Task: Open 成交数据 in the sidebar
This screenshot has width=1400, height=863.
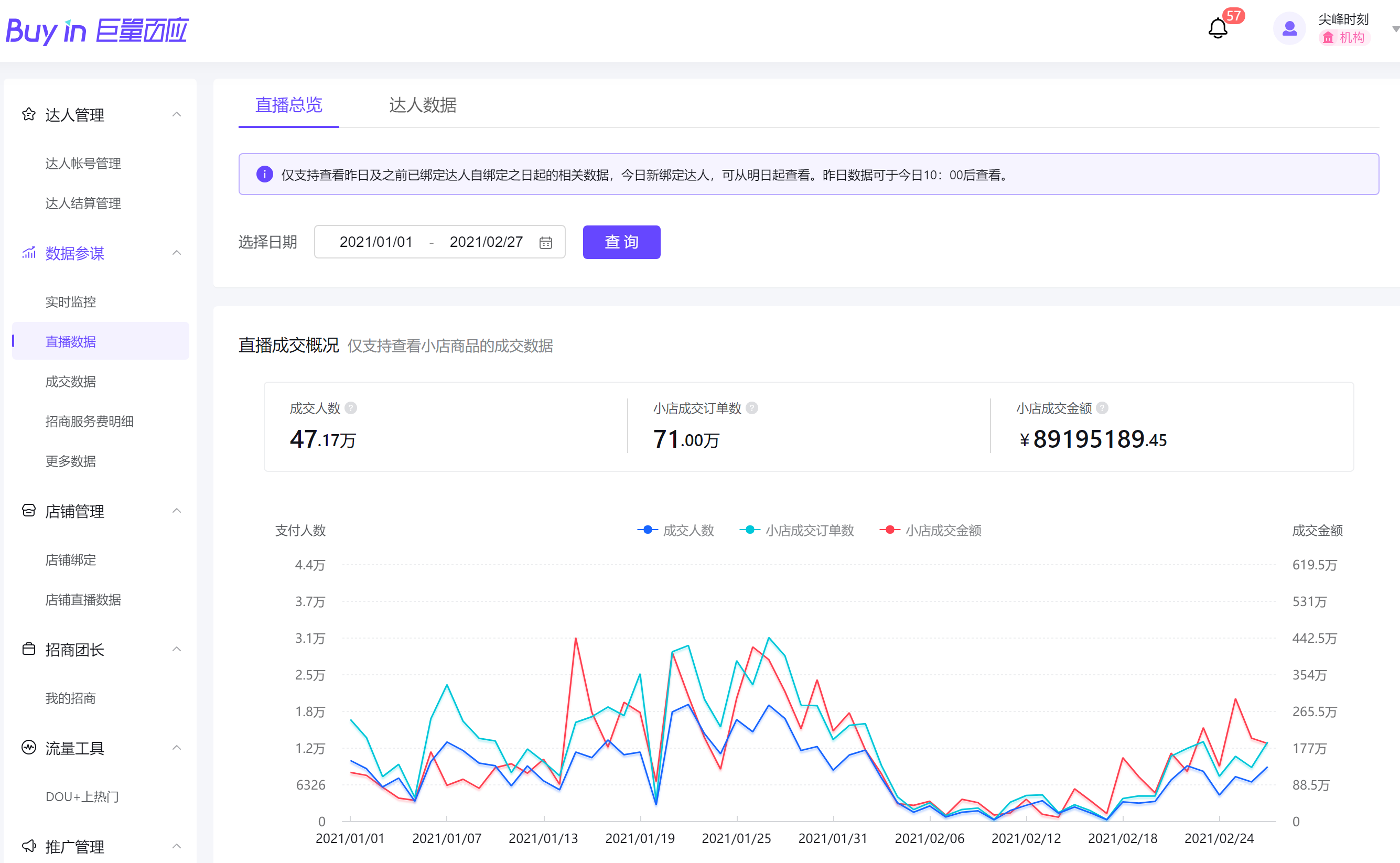Action: click(x=71, y=381)
